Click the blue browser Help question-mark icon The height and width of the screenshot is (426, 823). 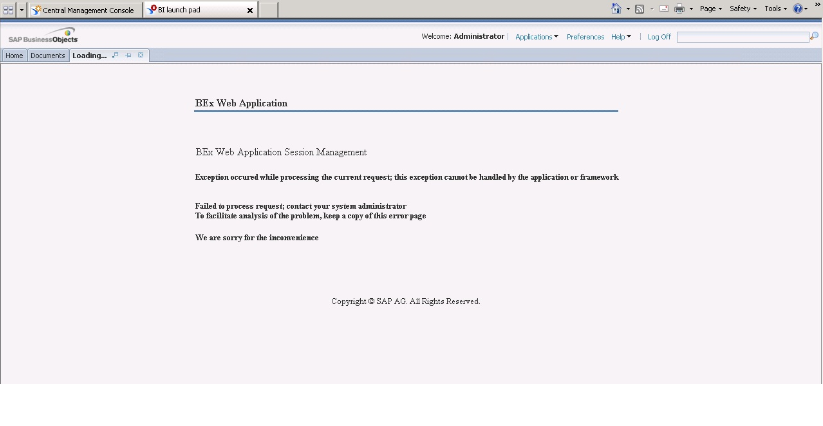[x=798, y=8]
